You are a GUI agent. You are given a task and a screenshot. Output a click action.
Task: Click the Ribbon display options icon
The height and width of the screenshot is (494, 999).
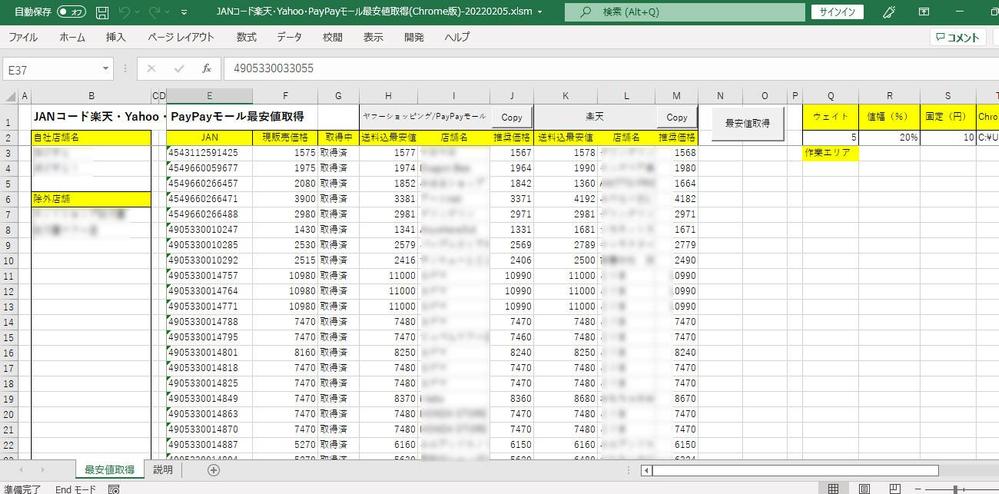924,12
